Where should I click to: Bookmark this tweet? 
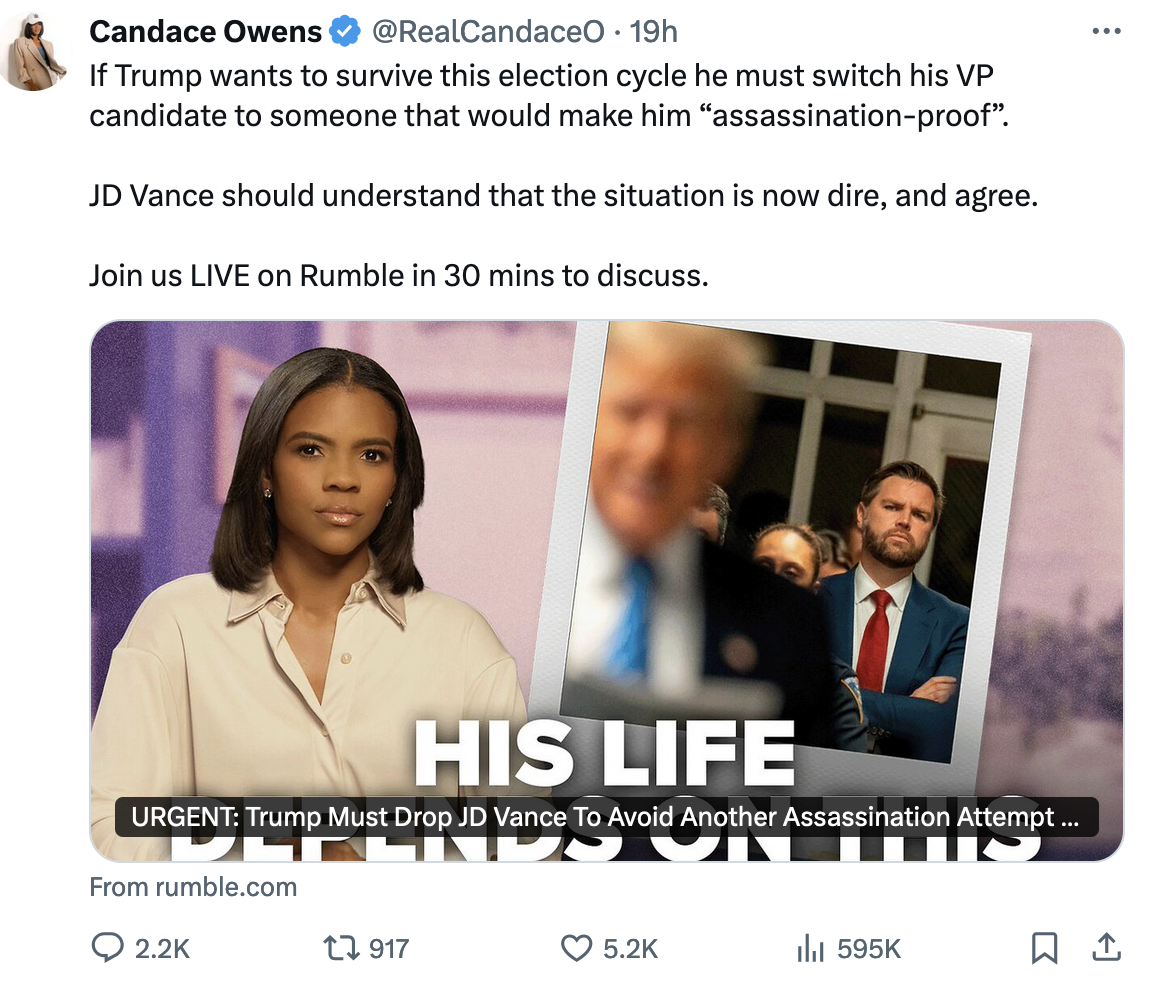[x=1044, y=947]
